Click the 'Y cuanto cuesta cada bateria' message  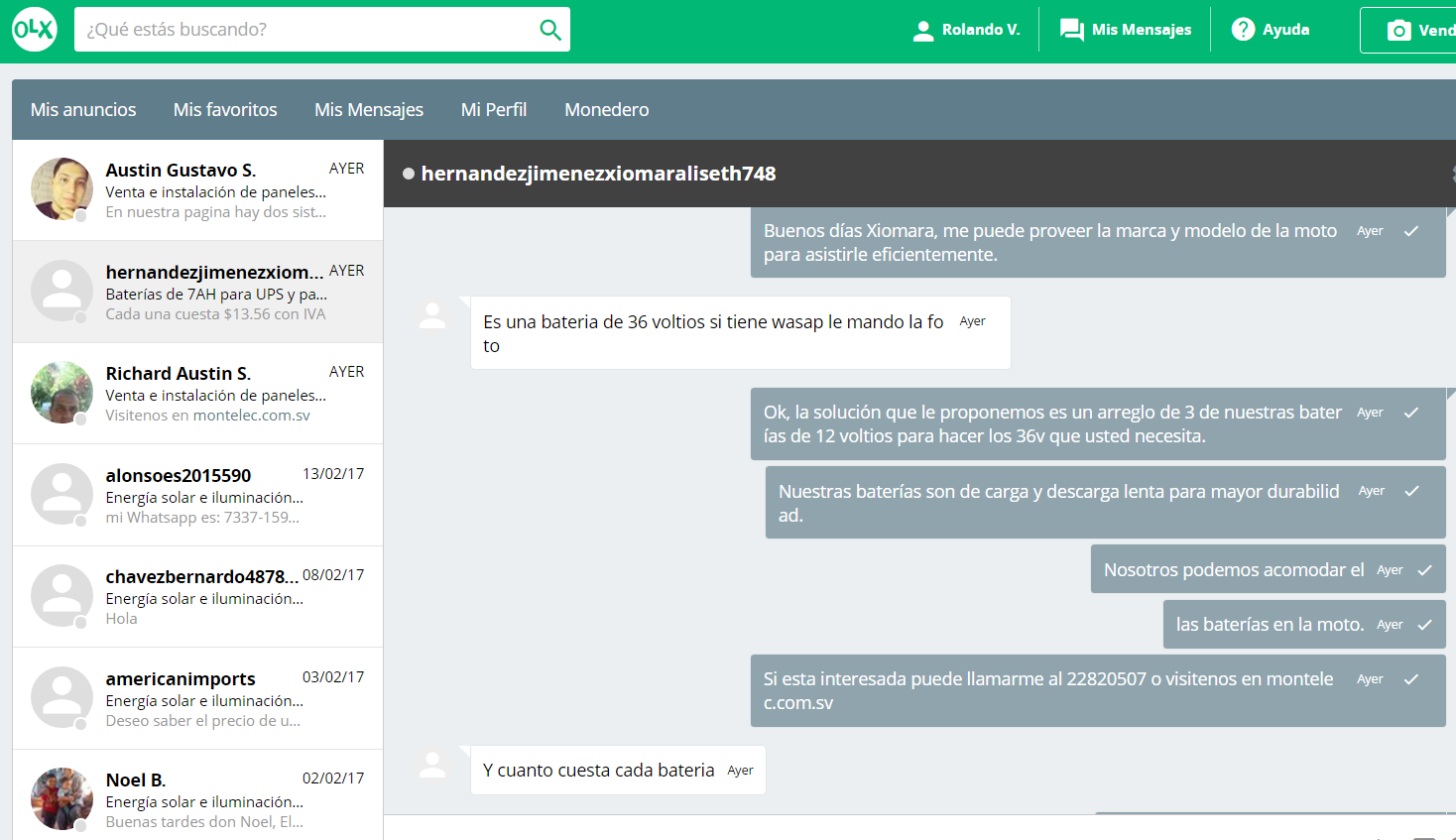(618, 771)
